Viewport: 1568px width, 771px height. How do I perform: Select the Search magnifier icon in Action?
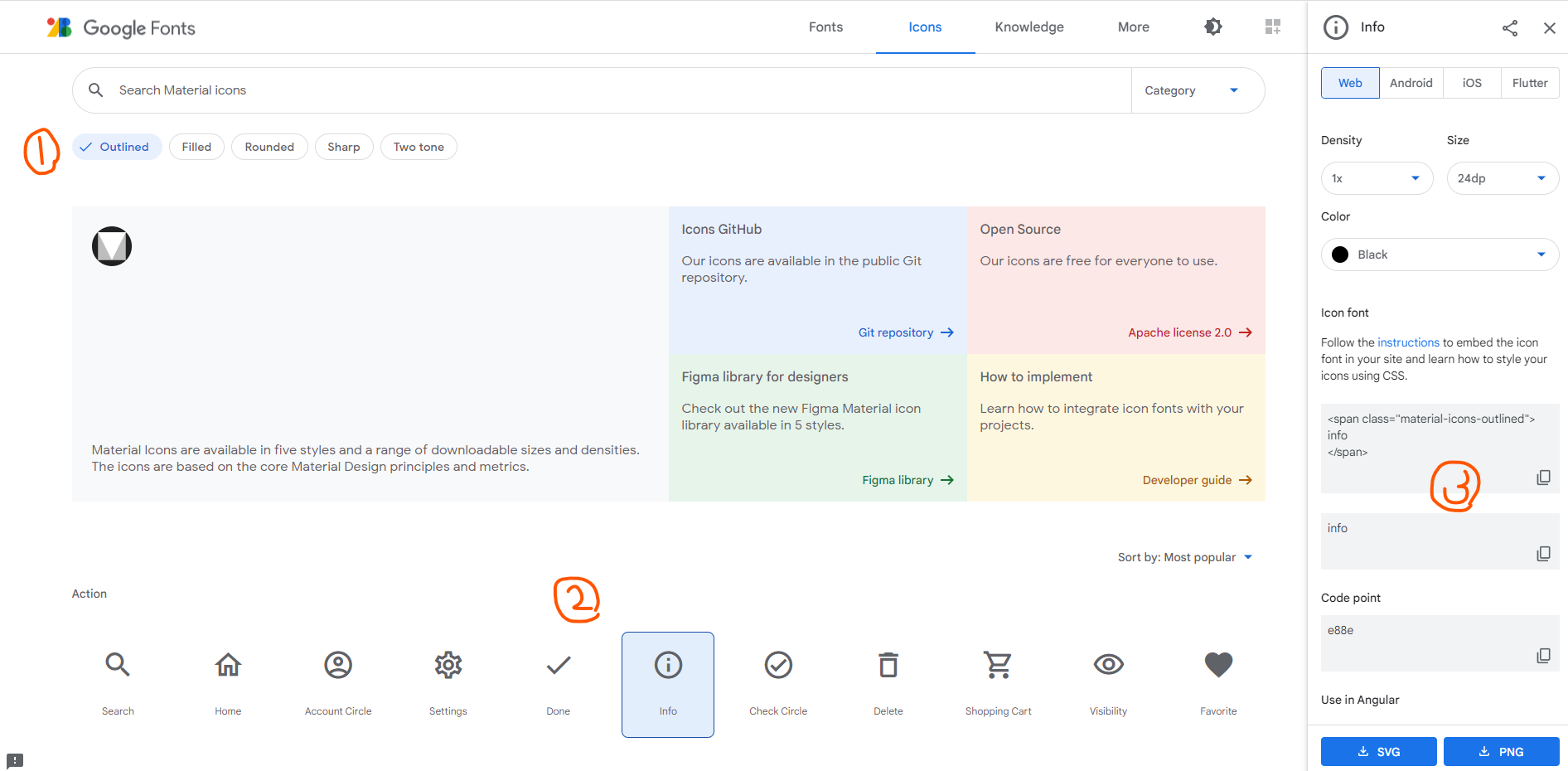pyautogui.click(x=118, y=665)
